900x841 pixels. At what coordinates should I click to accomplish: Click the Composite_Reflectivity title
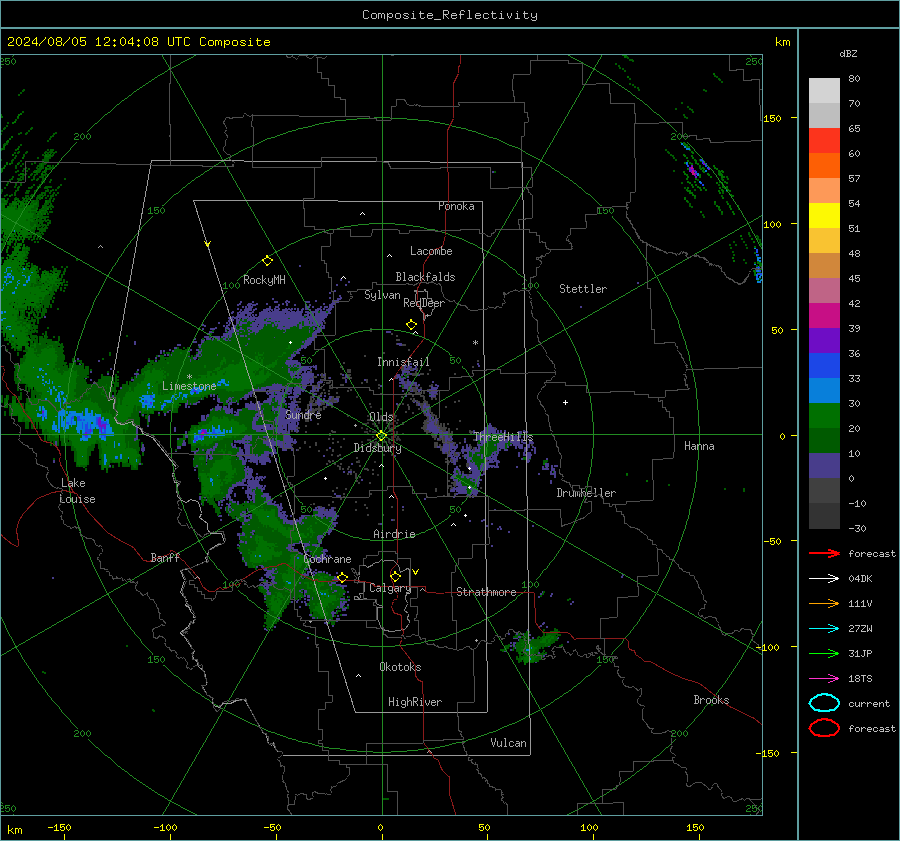pyautogui.click(x=450, y=15)
